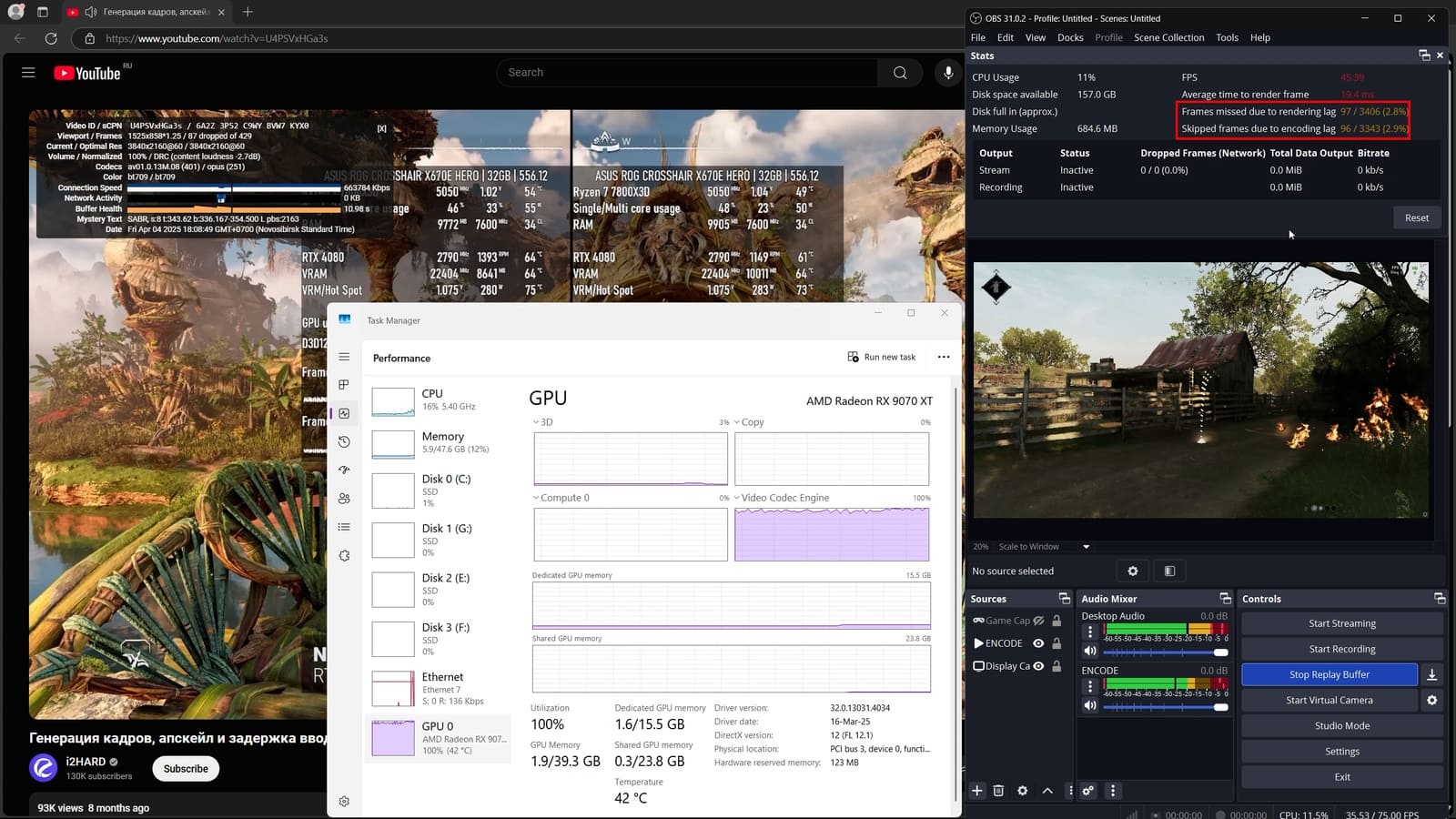Search by voice using YouTube microphone

pyautogui.click(x=948, y=73)
